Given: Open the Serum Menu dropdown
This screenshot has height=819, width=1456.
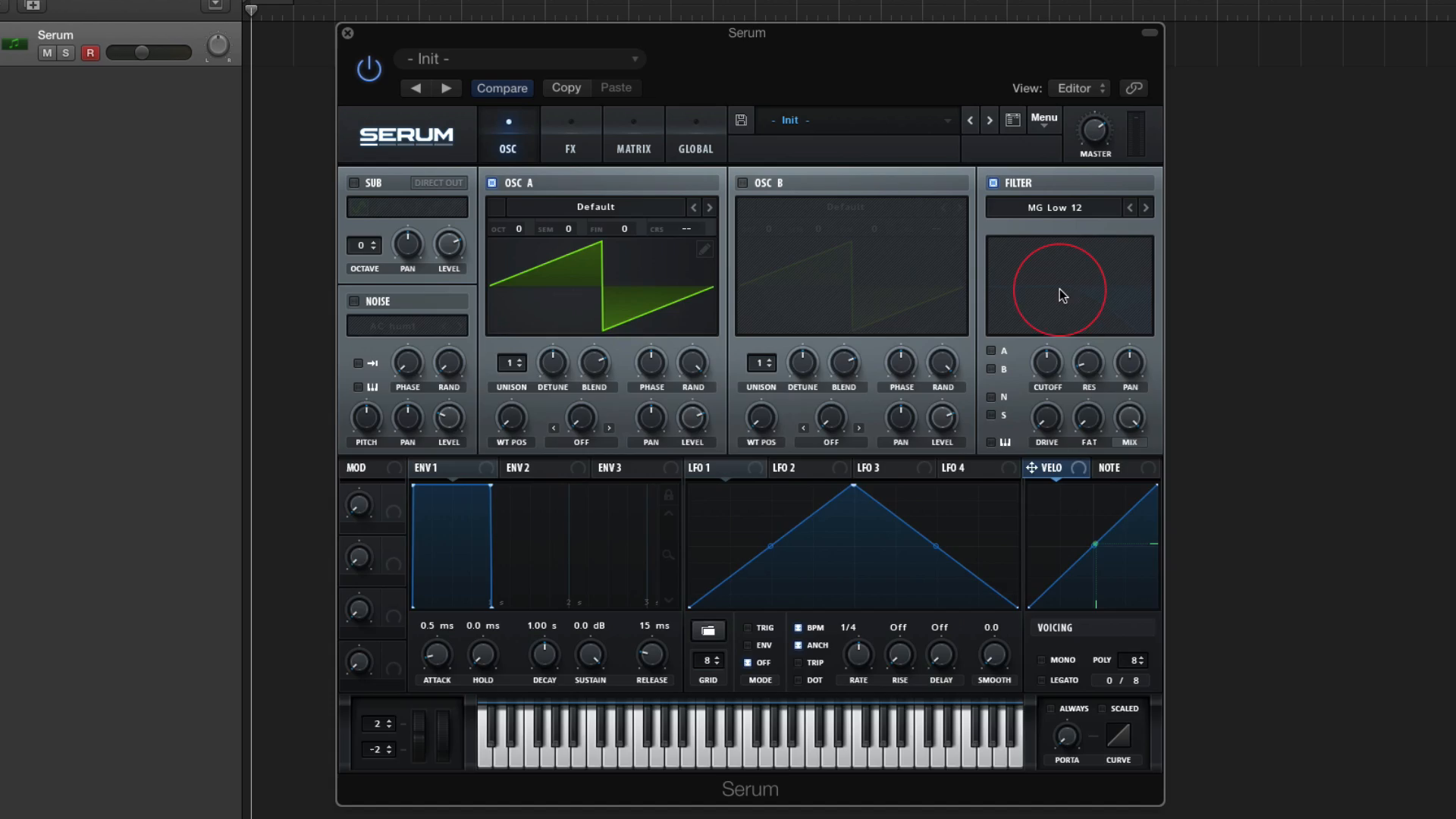Looking at the screenshot, I should click(1043, 120).
